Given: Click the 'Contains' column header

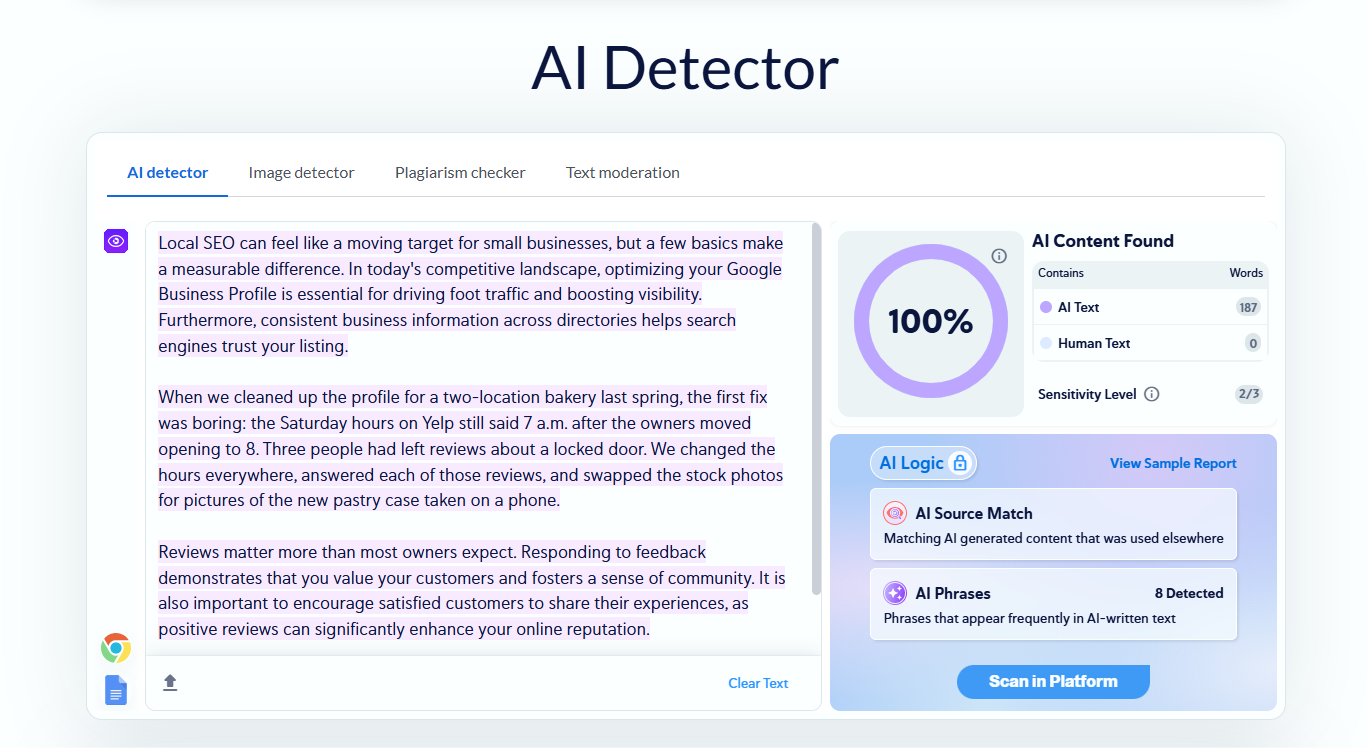Looking at the screenshot, I should [x=1061, y=273].
